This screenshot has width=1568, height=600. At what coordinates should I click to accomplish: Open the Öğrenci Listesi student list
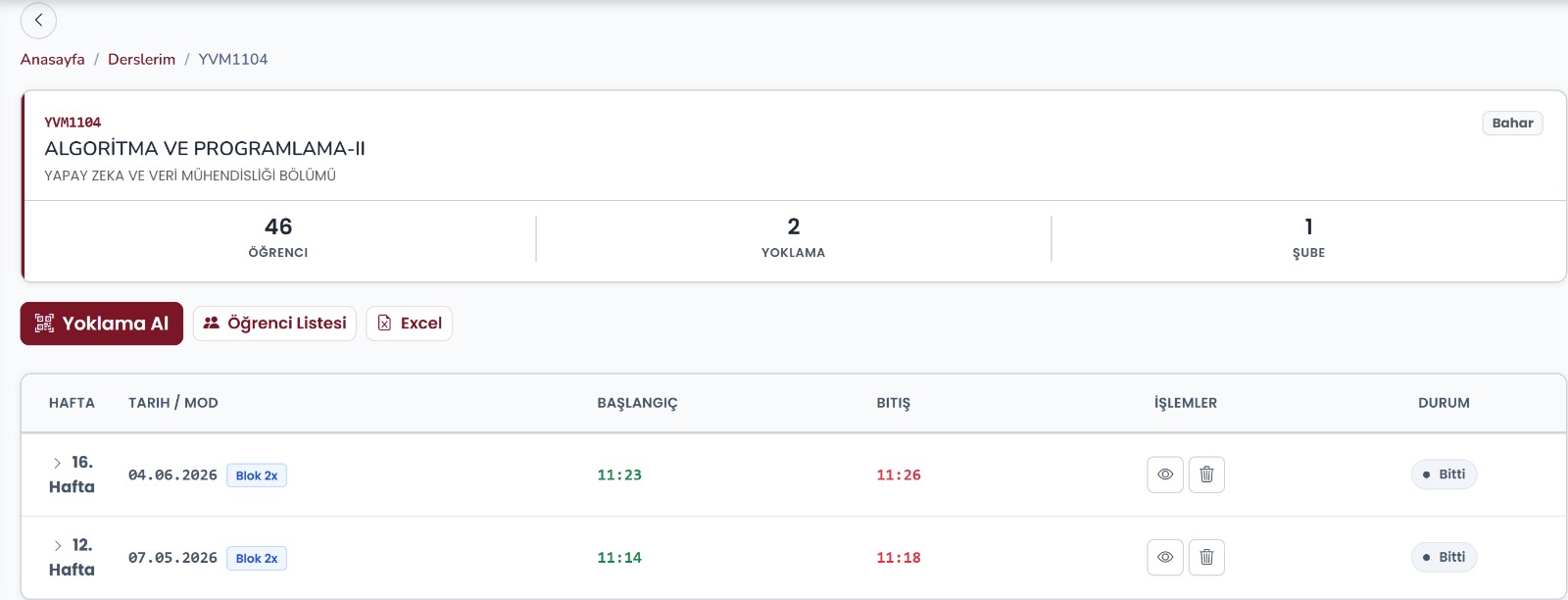274,324
